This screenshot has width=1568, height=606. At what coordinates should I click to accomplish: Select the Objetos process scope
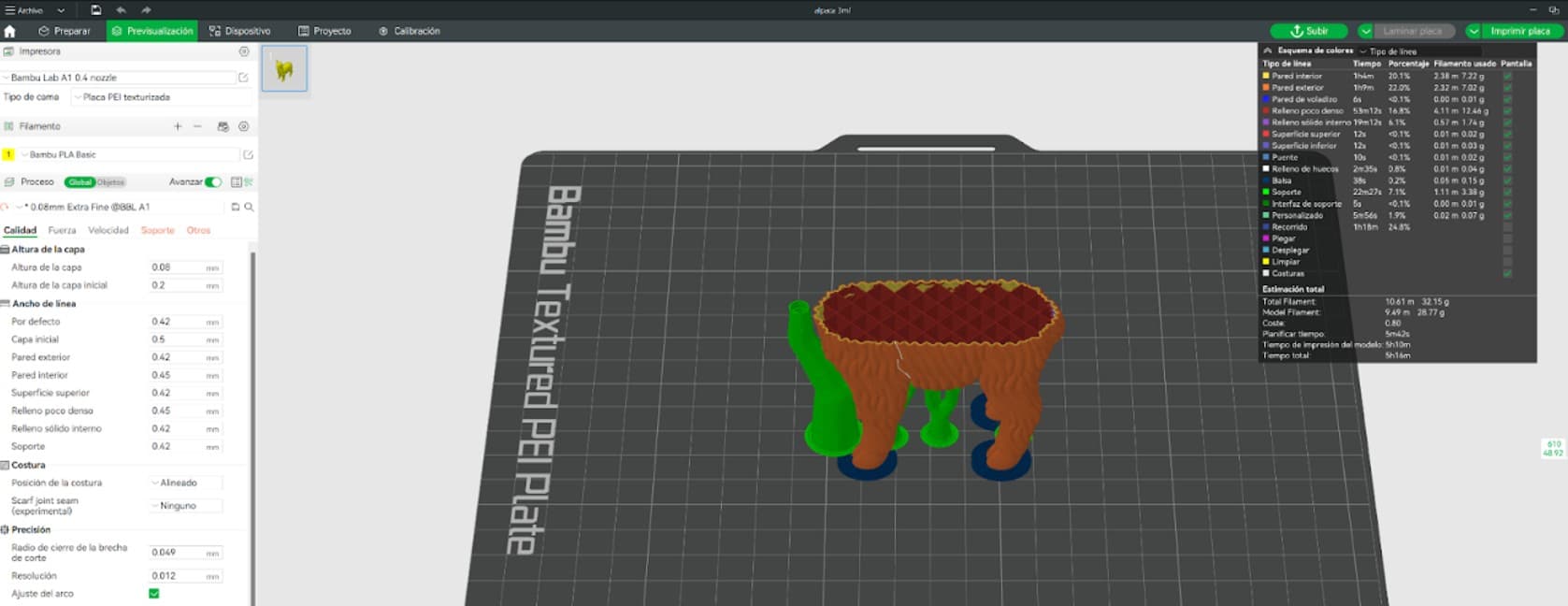pos(110,182)
